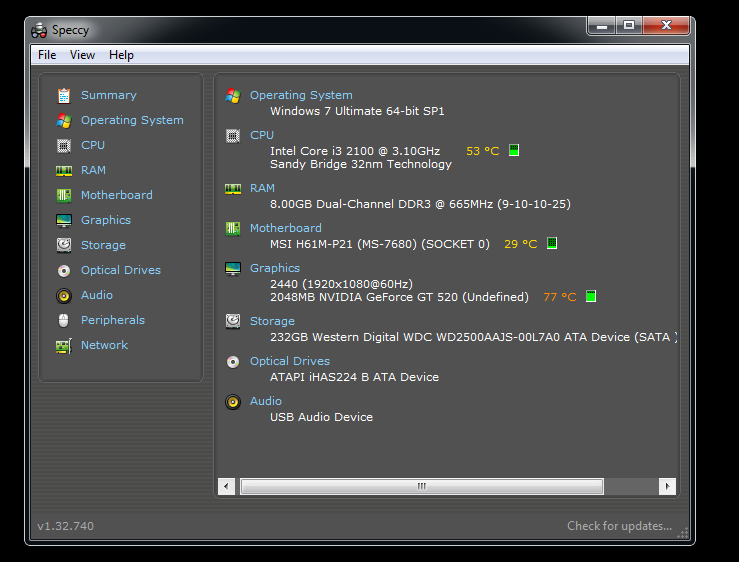Click the Speccy app icon in title bar
The width and height of the screenshot is (739, 562).
coord(39,30)
